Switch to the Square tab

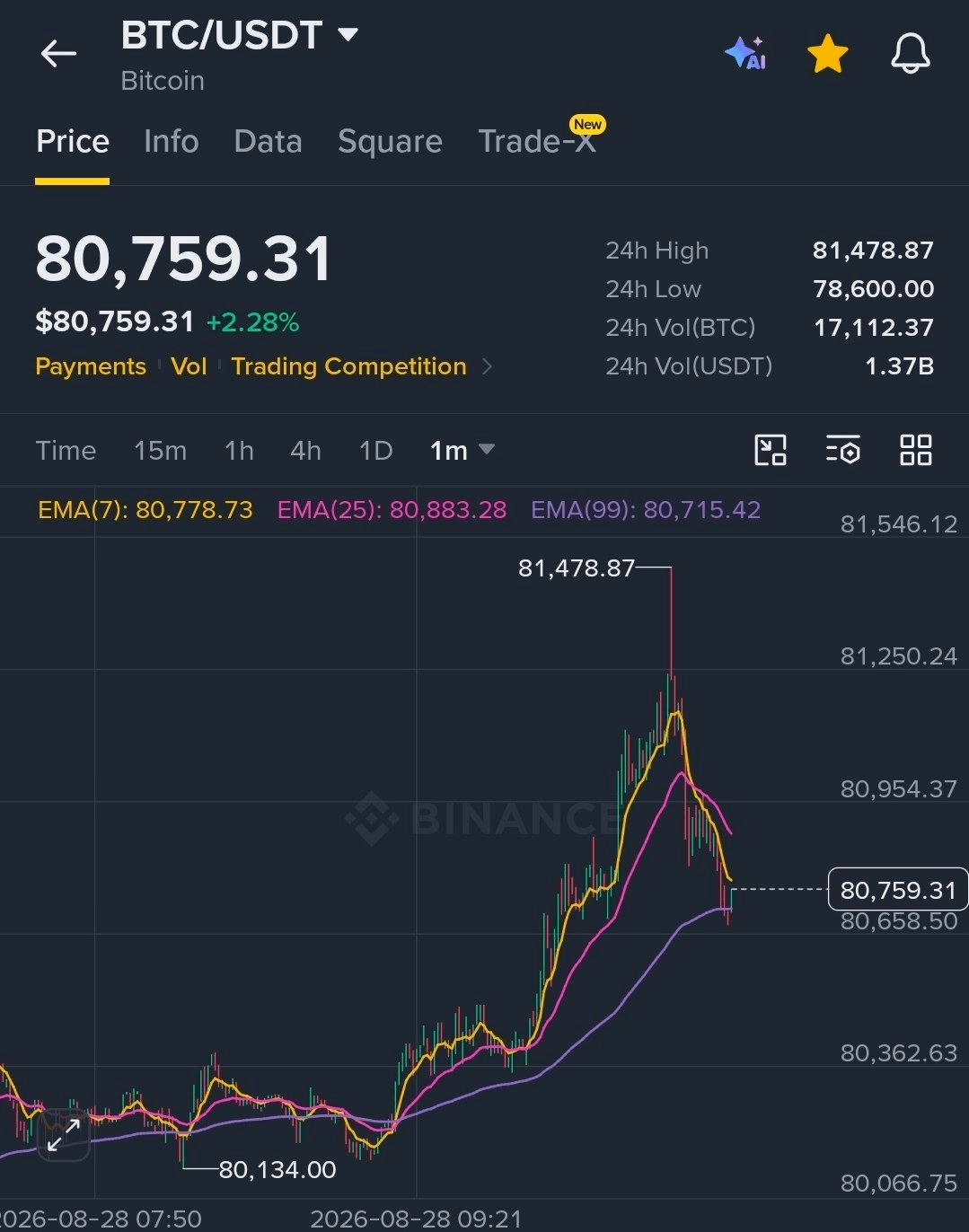390,141
